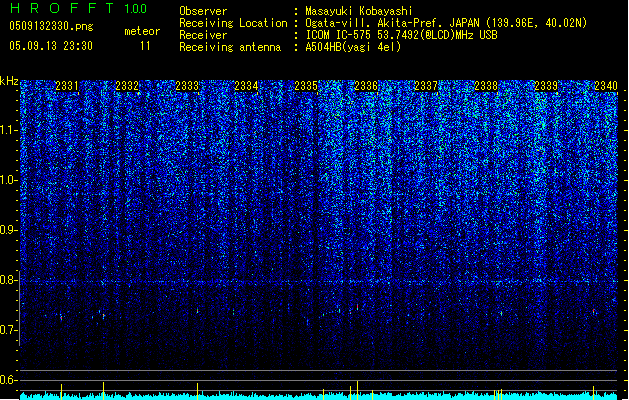
Task: Select antenna value A504HB(yagi 4el)
Action: [x=353, y=47]
